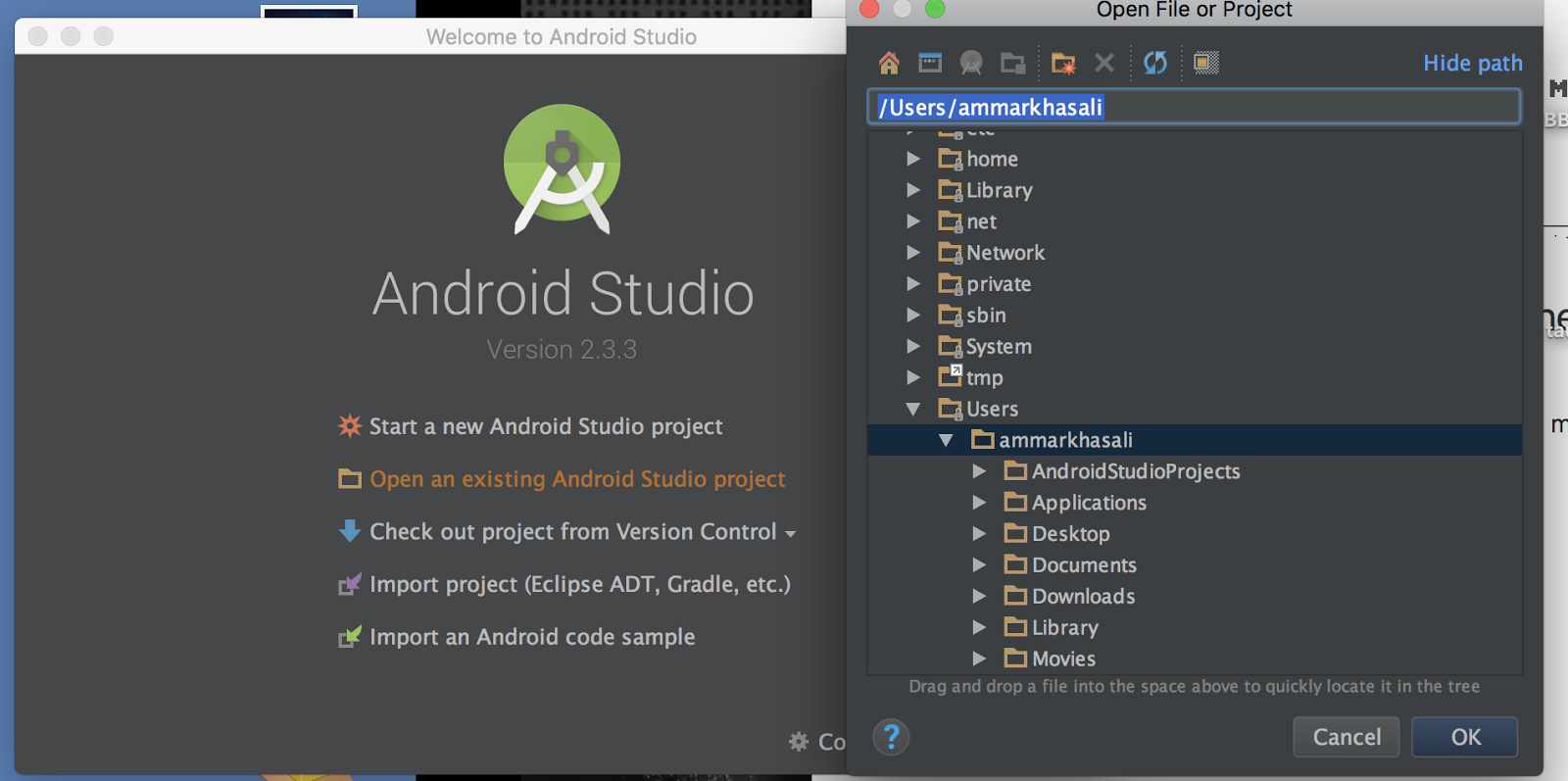Import project (Eclipse ADT, Gradle, etc.)
The height and width of the screenshot is (781, 1568).
pos(564,585)
